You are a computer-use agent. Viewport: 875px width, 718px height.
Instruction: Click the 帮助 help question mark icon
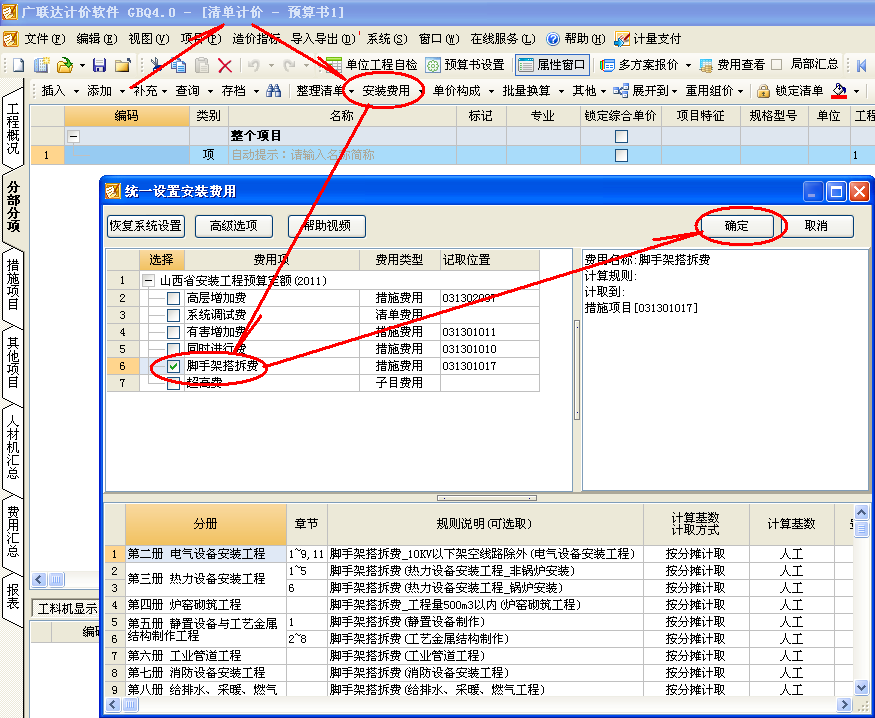552,38
